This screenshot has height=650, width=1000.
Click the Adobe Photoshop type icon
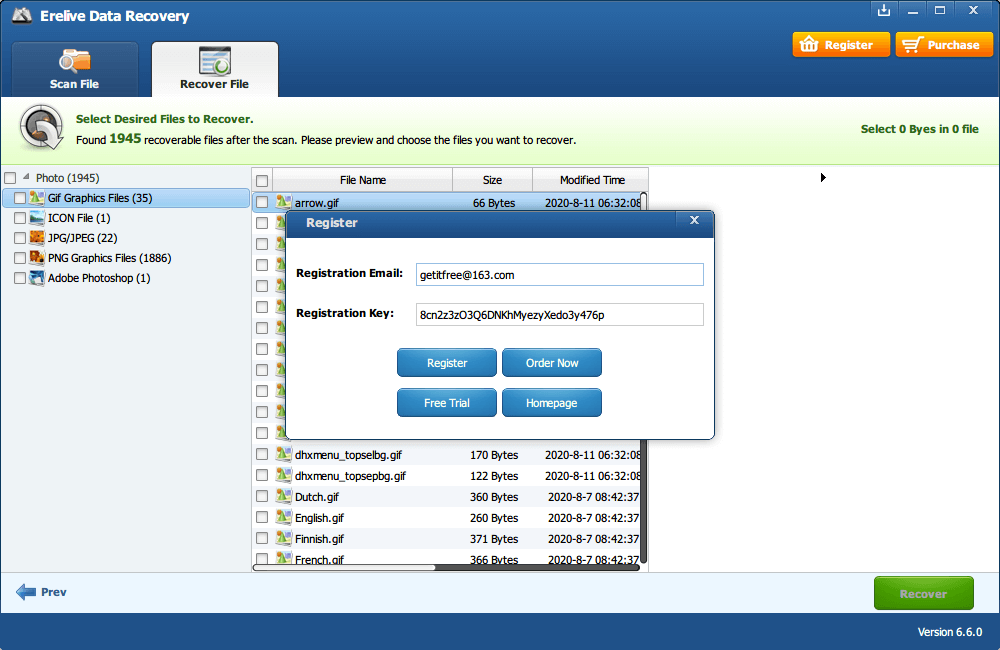click(37, 277)
